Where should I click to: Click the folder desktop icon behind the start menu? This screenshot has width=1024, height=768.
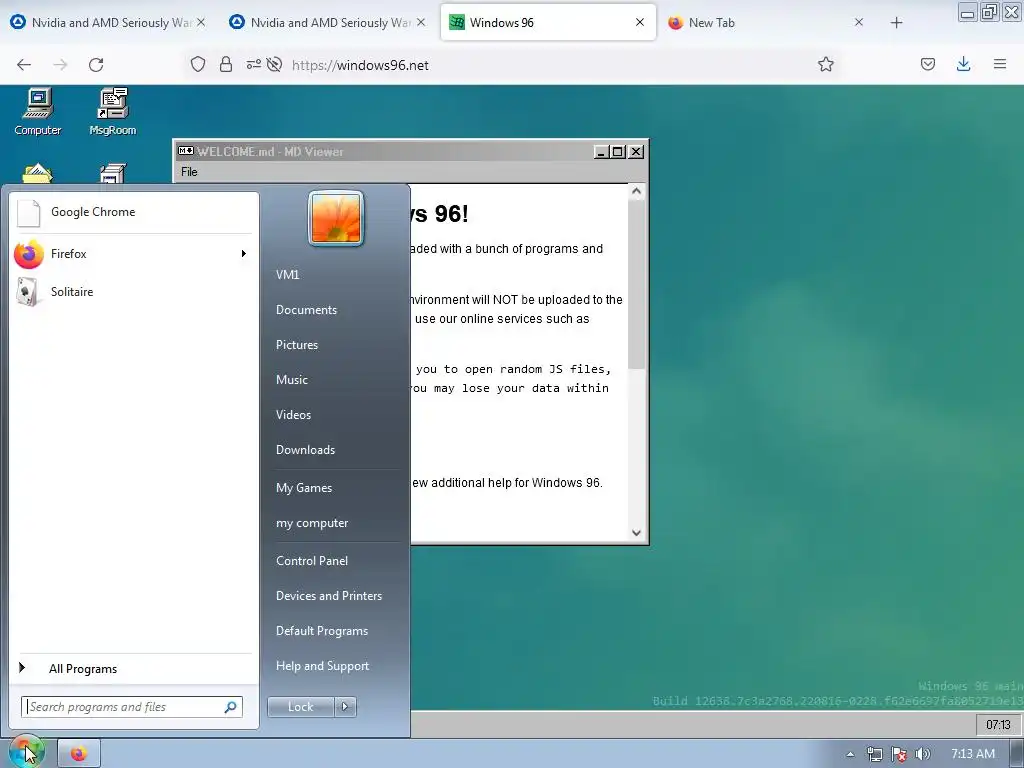coord(37,174)
